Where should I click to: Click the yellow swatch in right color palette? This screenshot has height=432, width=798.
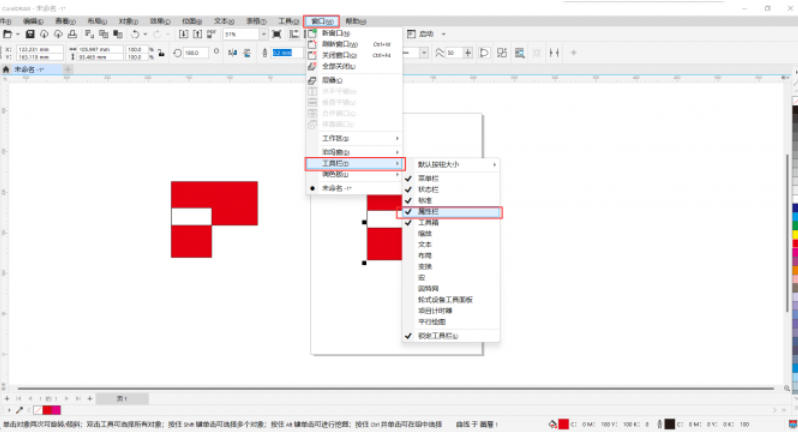[x=795, y=235]
